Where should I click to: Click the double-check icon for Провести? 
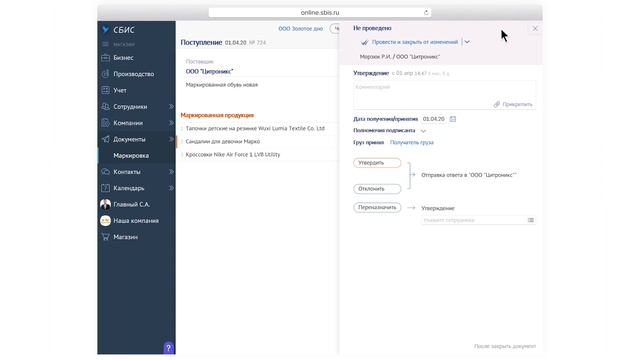[x=364, y=42]
